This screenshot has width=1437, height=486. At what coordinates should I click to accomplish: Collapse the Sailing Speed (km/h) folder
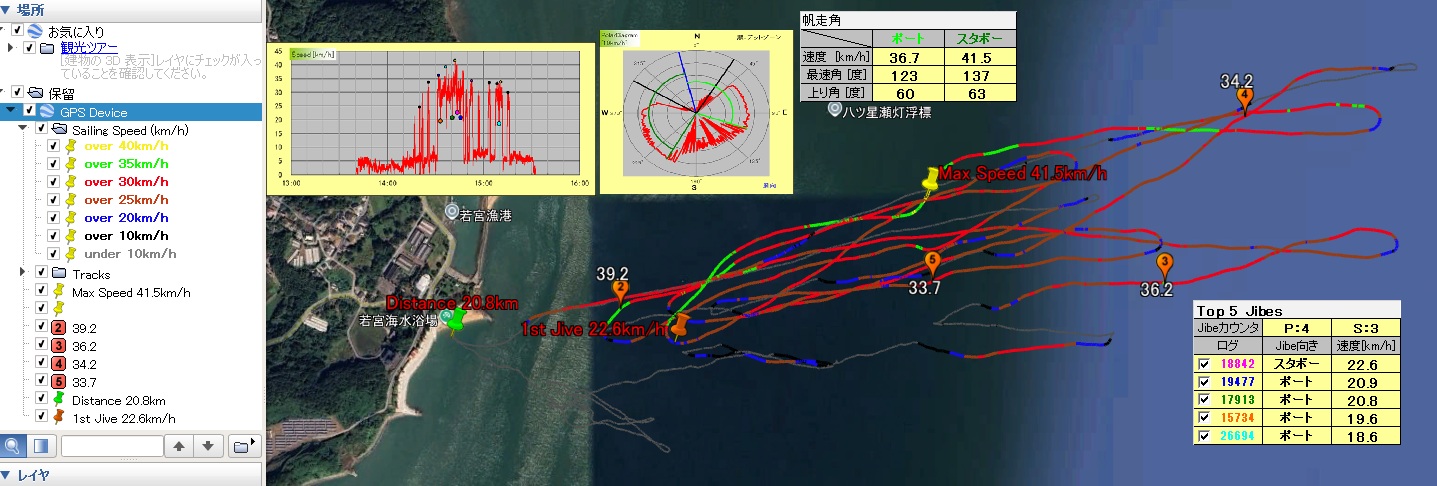tap(24, 129)
